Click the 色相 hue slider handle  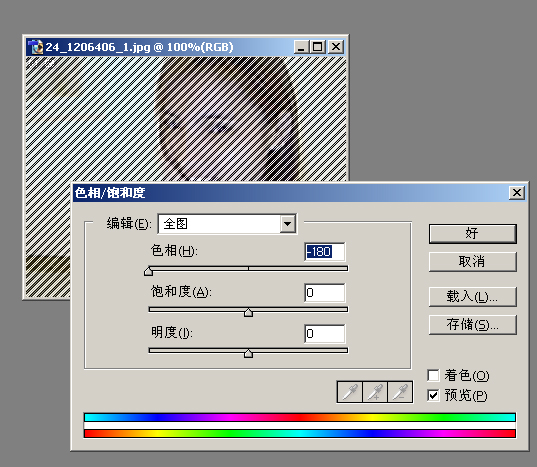click(149, 271)
